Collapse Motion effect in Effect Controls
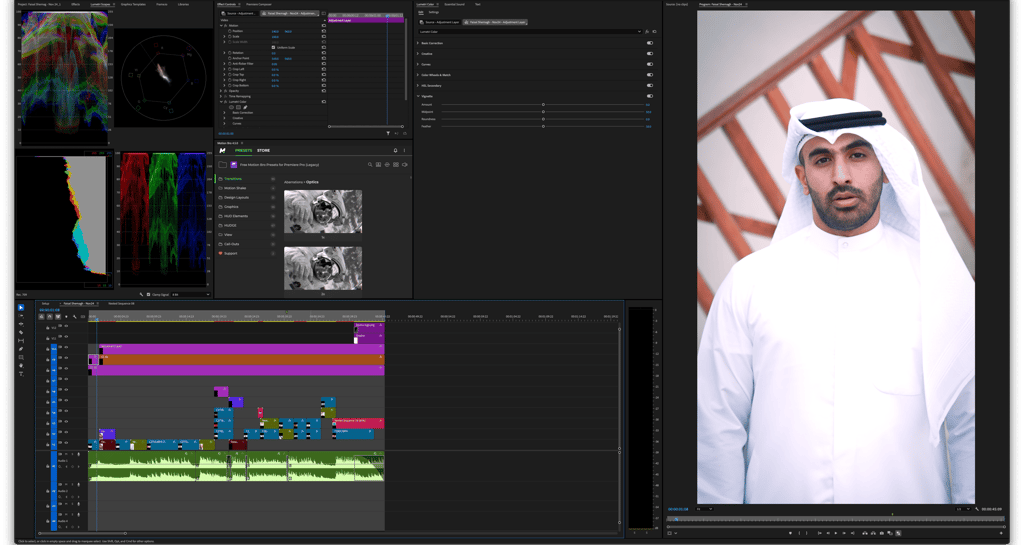Viewport: 1024px width, 545px height. (x=221, y=25)
